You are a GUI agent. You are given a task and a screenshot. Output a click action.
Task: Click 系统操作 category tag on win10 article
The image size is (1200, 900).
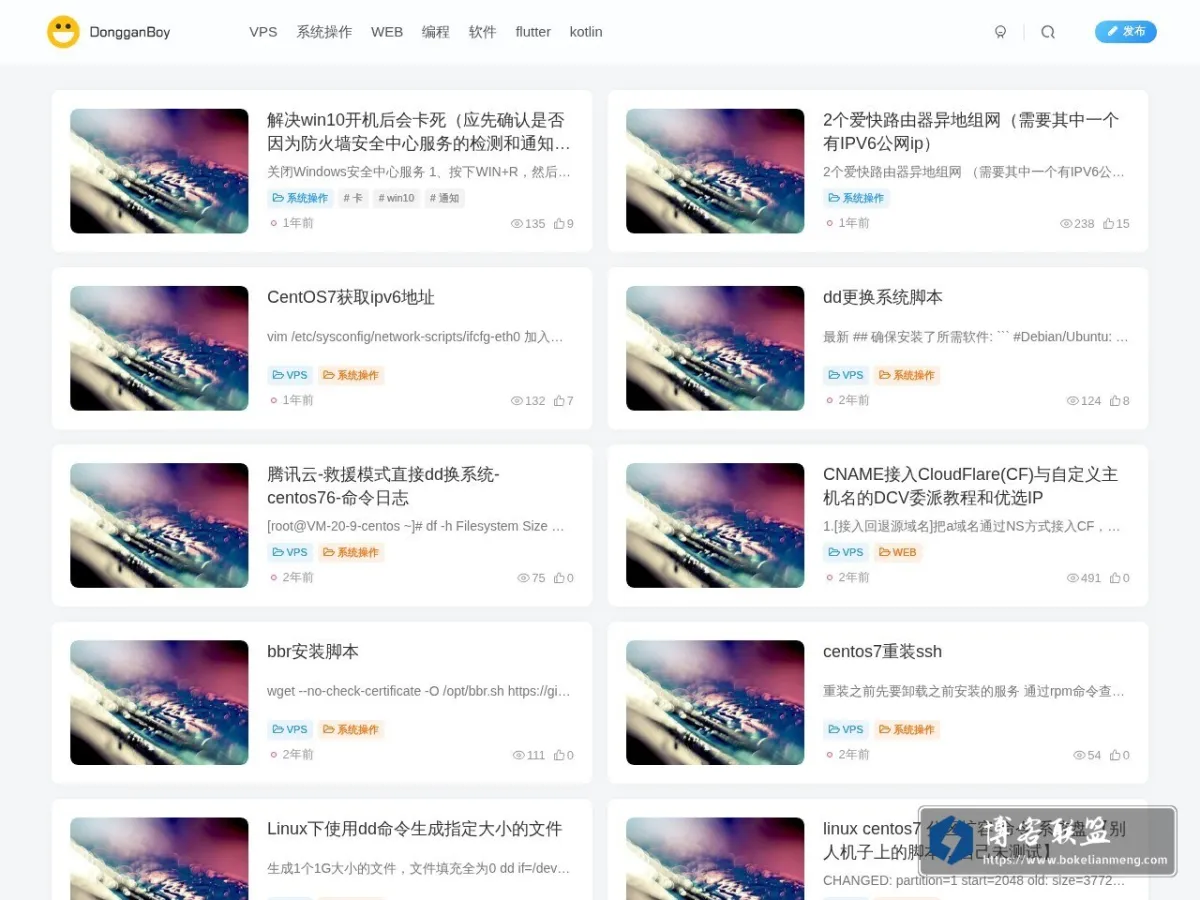(300, 198)
